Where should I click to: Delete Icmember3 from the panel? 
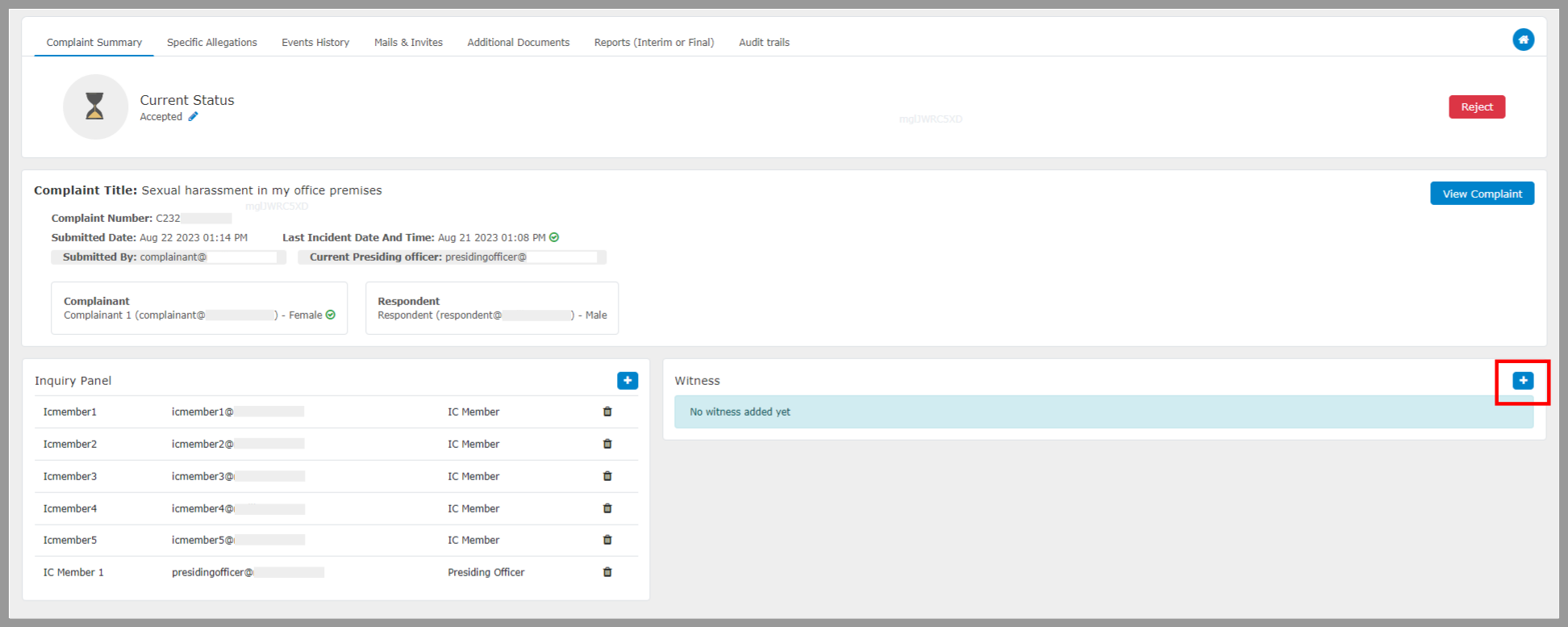coord(607,476)
